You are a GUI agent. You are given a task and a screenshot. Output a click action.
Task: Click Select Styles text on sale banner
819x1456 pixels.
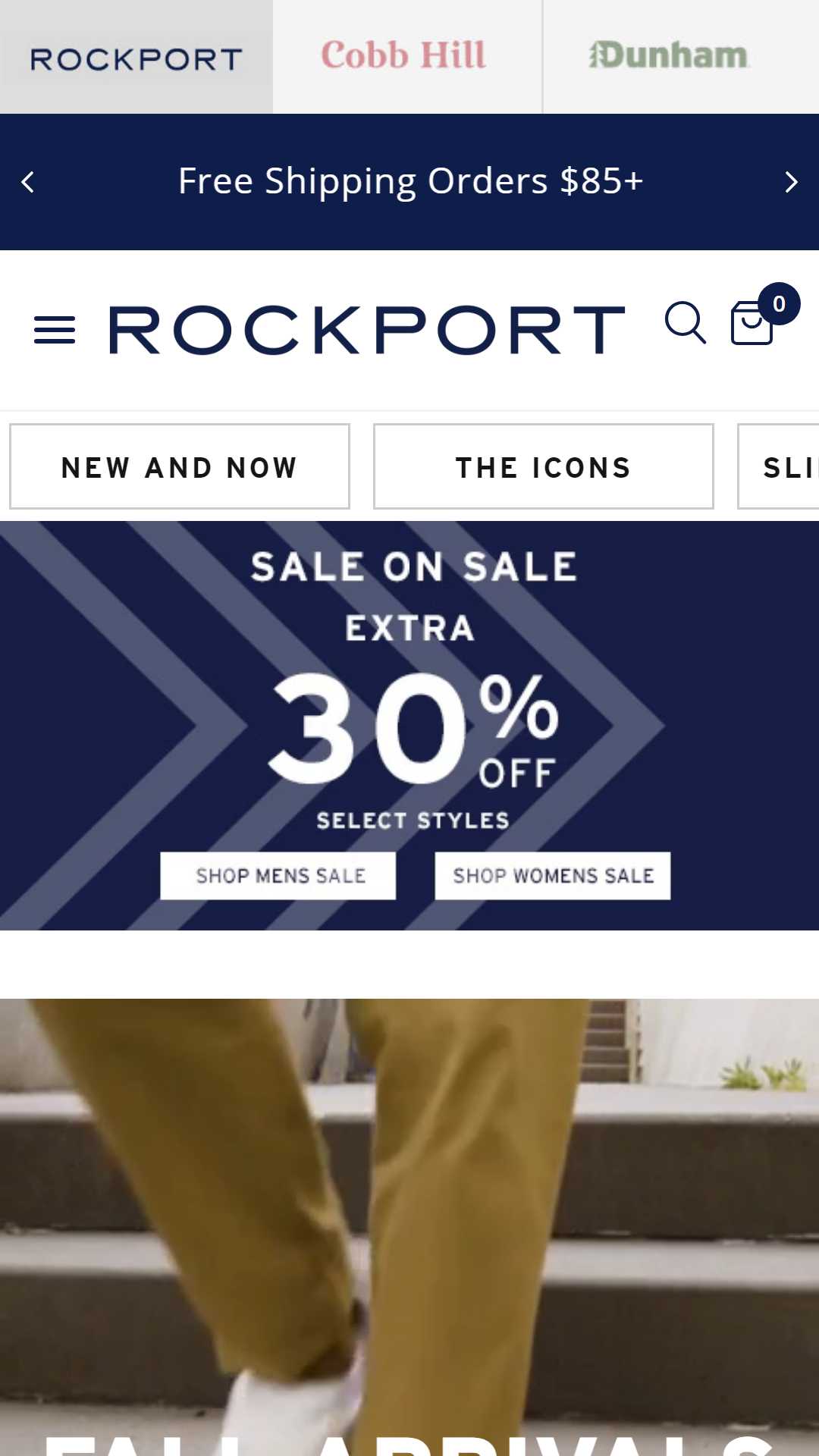tap(413, 821)
